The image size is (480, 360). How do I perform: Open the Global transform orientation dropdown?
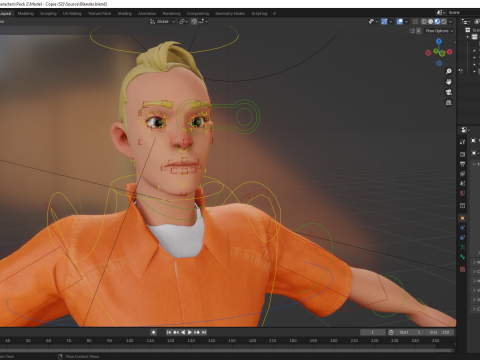(162, 21)
